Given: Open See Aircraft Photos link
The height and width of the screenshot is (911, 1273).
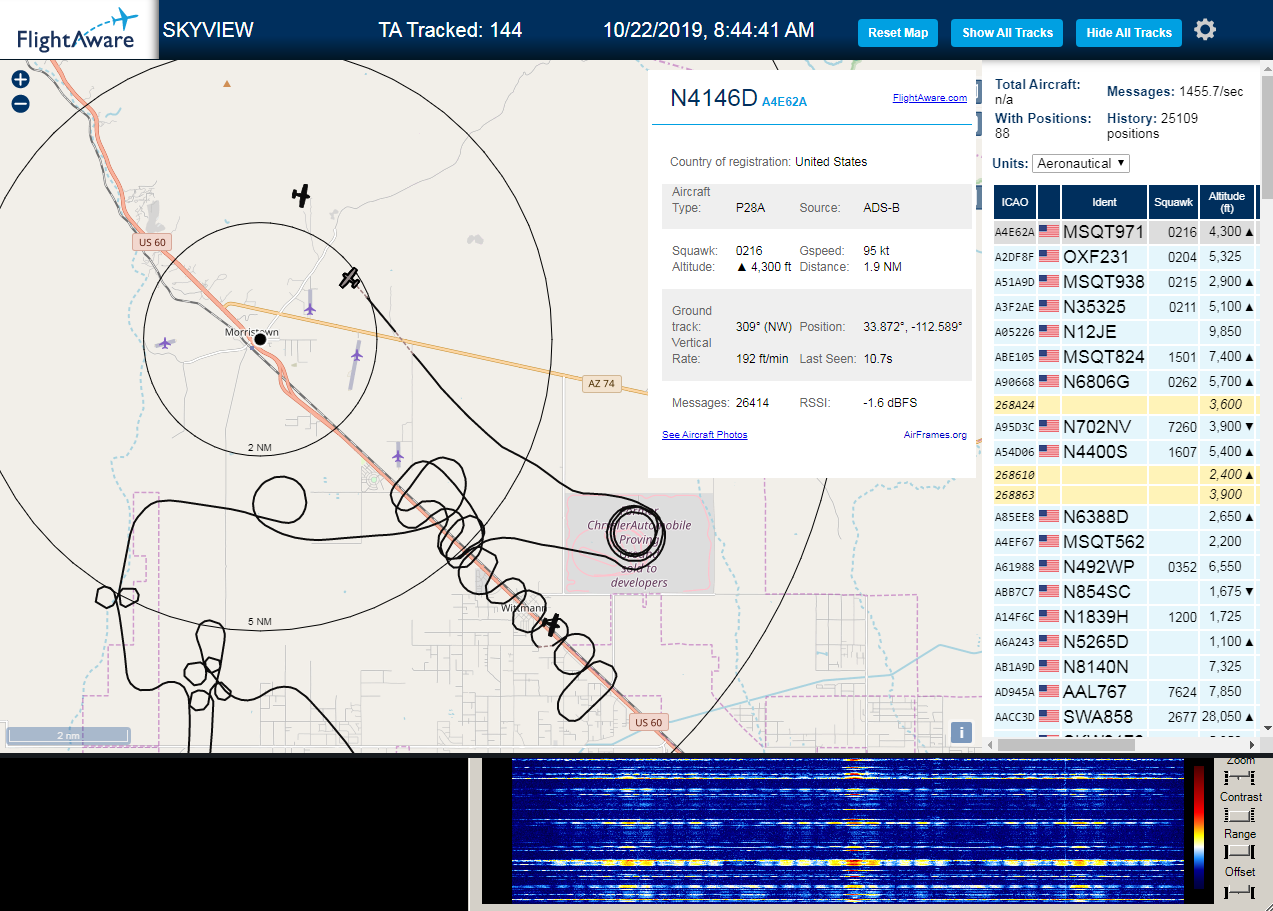Looking at the screenshot, I should coord(704,435).
